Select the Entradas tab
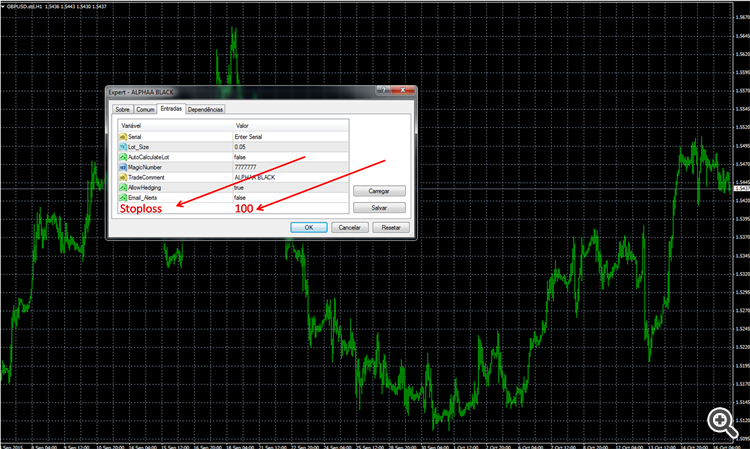The image size is (750, 449). point(171,109)
